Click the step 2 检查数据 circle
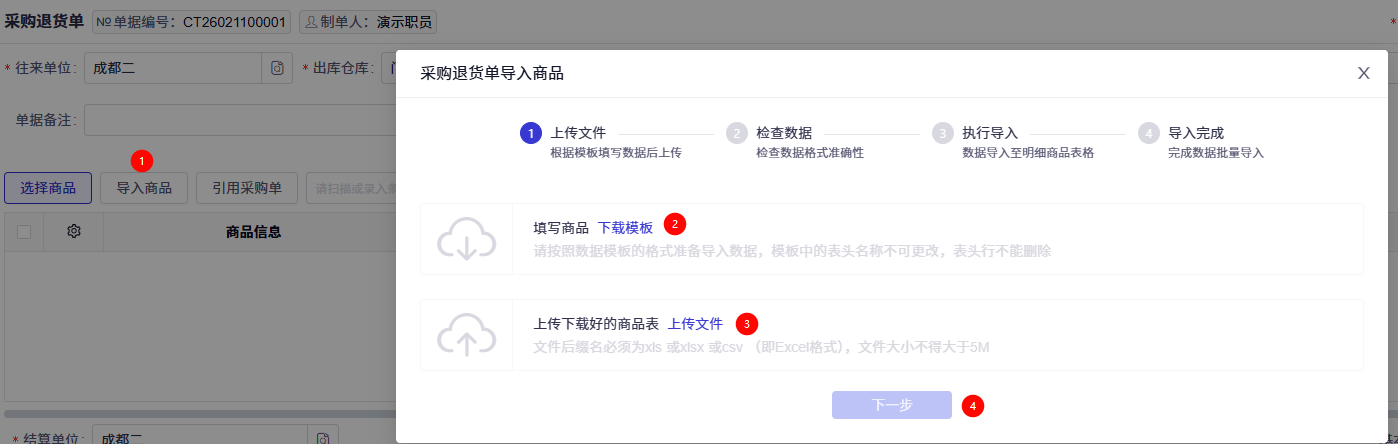This screenshot has height=444, width=1398. pyautogui.click(x=737, y=133)
